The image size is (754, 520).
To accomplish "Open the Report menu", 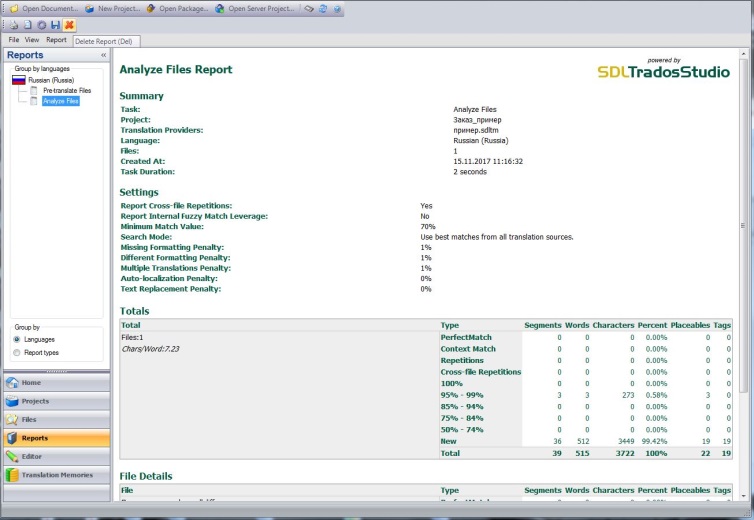I will (56, 40).
